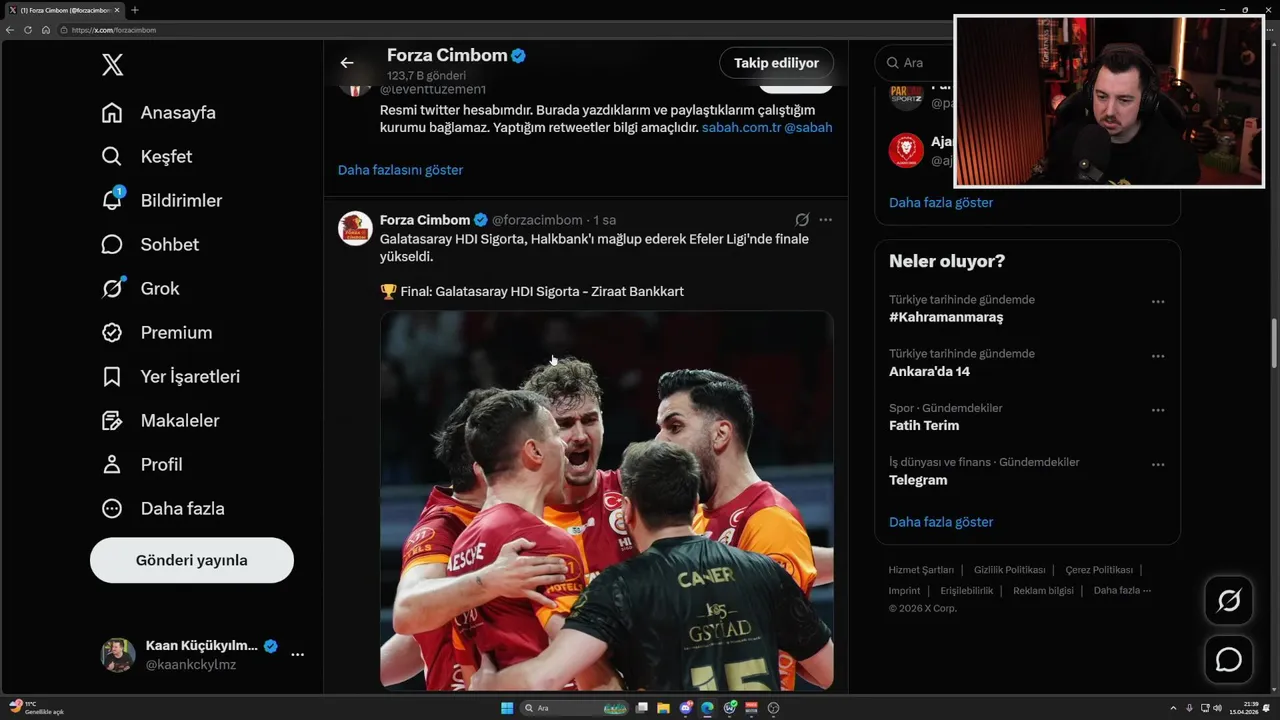
Task: Reload the page in the browser
Action: tap(28, 30)
